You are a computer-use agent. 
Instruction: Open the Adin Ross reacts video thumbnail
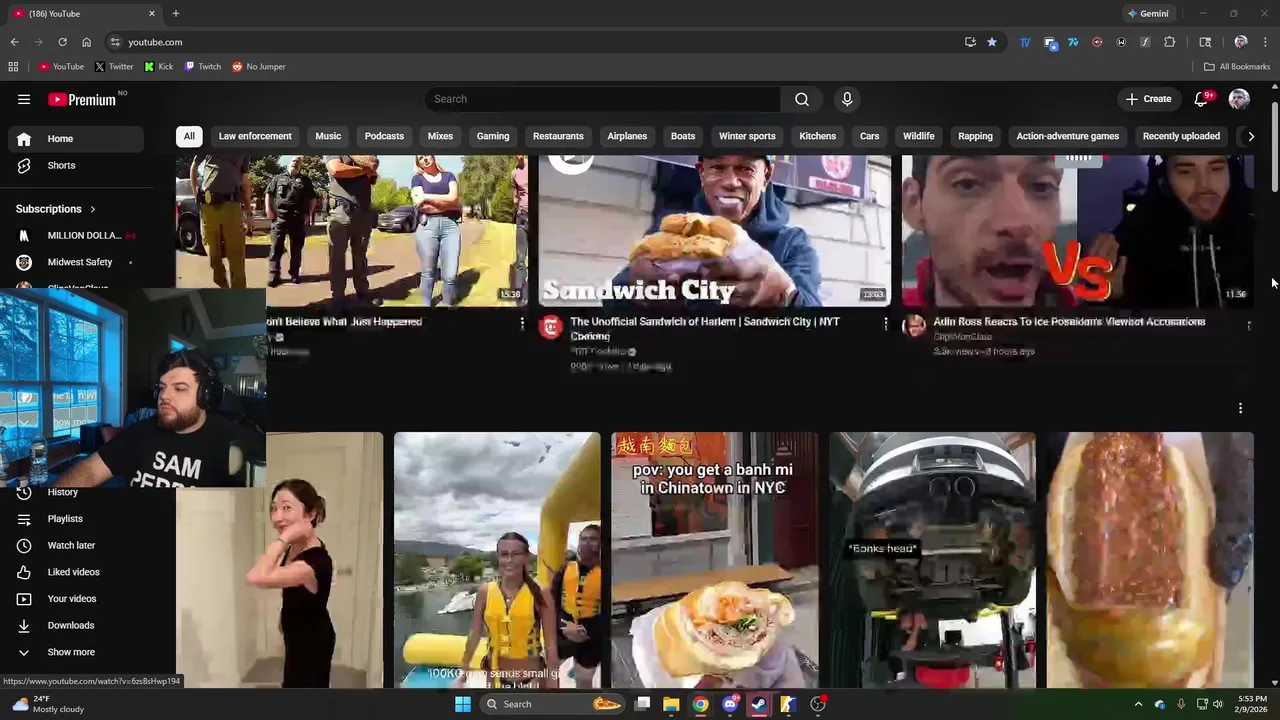pos(1078,230)
